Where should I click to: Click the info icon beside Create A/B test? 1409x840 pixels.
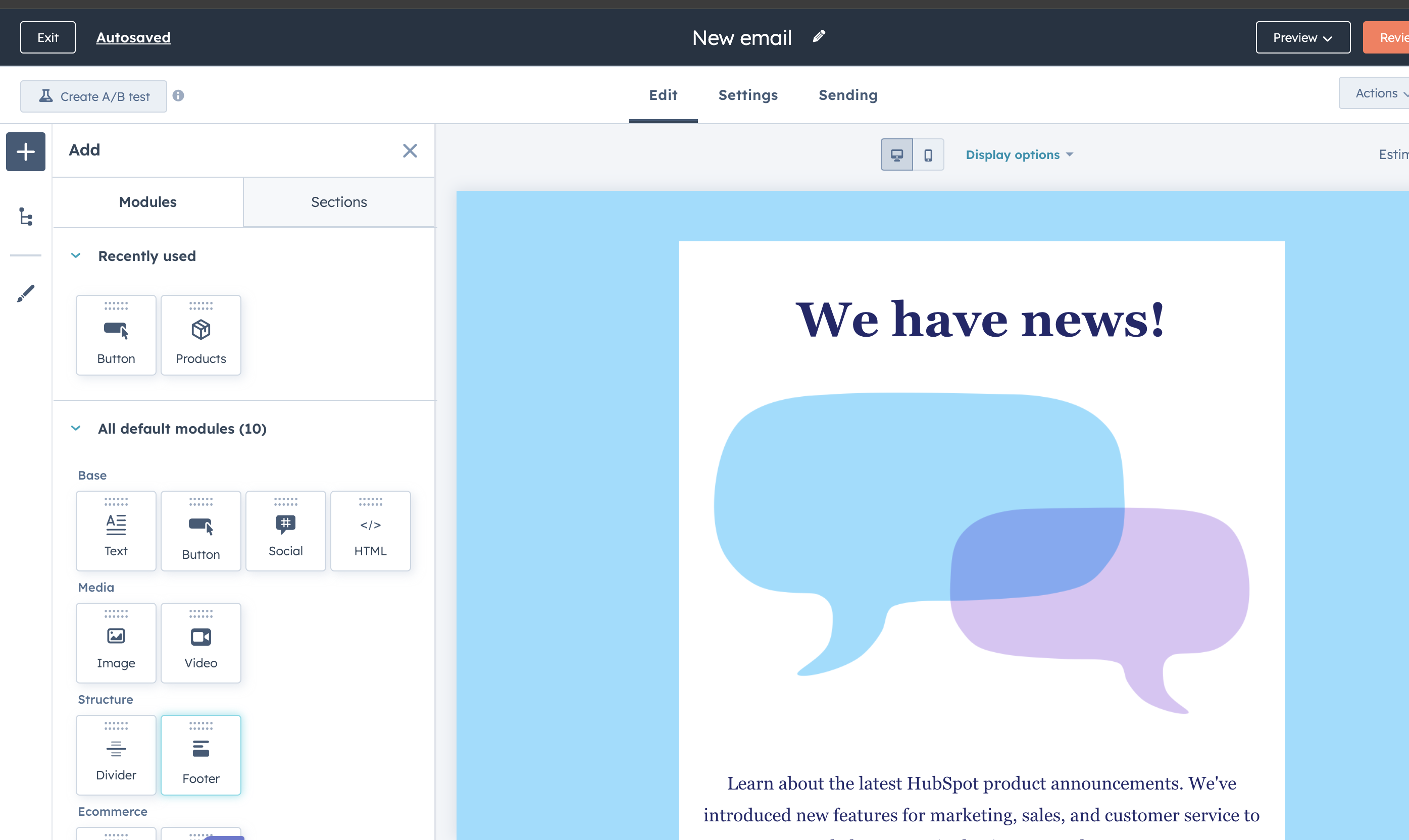point(178,95)
